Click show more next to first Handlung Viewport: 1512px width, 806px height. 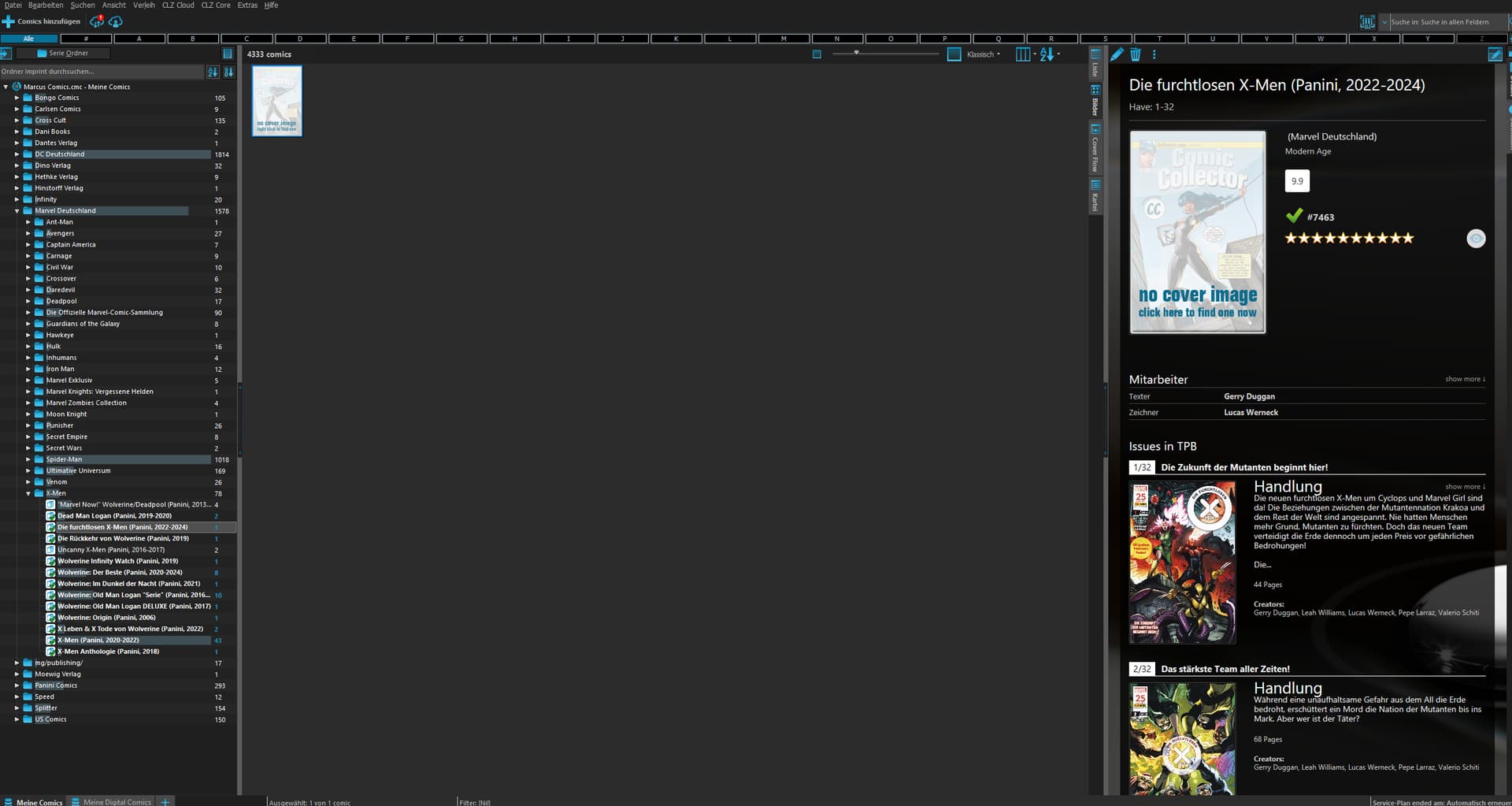(x=1465, y=486)
